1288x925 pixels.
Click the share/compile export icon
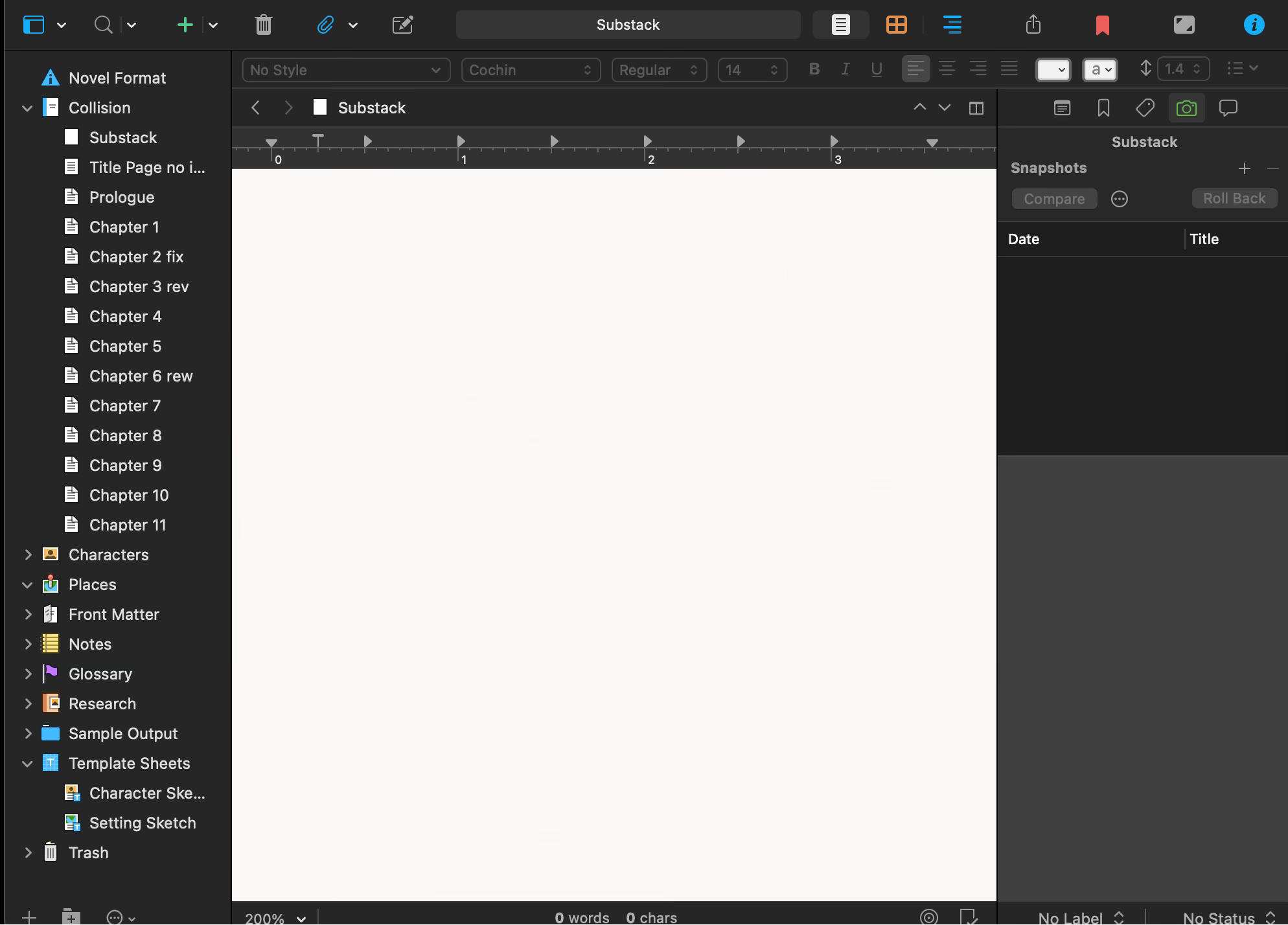[x=1033, y=25]
